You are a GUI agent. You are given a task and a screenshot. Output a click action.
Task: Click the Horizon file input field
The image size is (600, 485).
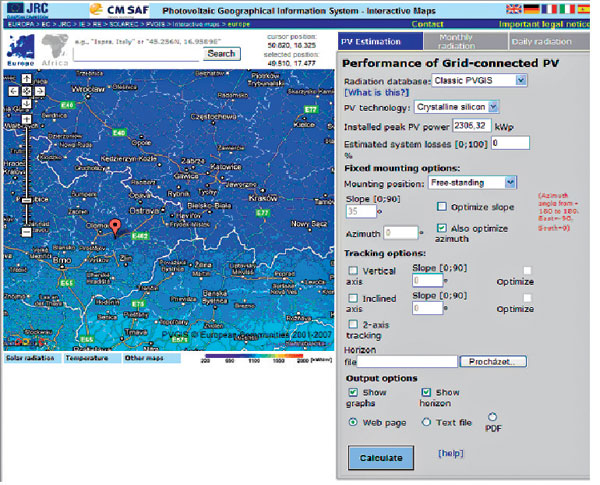[407, 361]
